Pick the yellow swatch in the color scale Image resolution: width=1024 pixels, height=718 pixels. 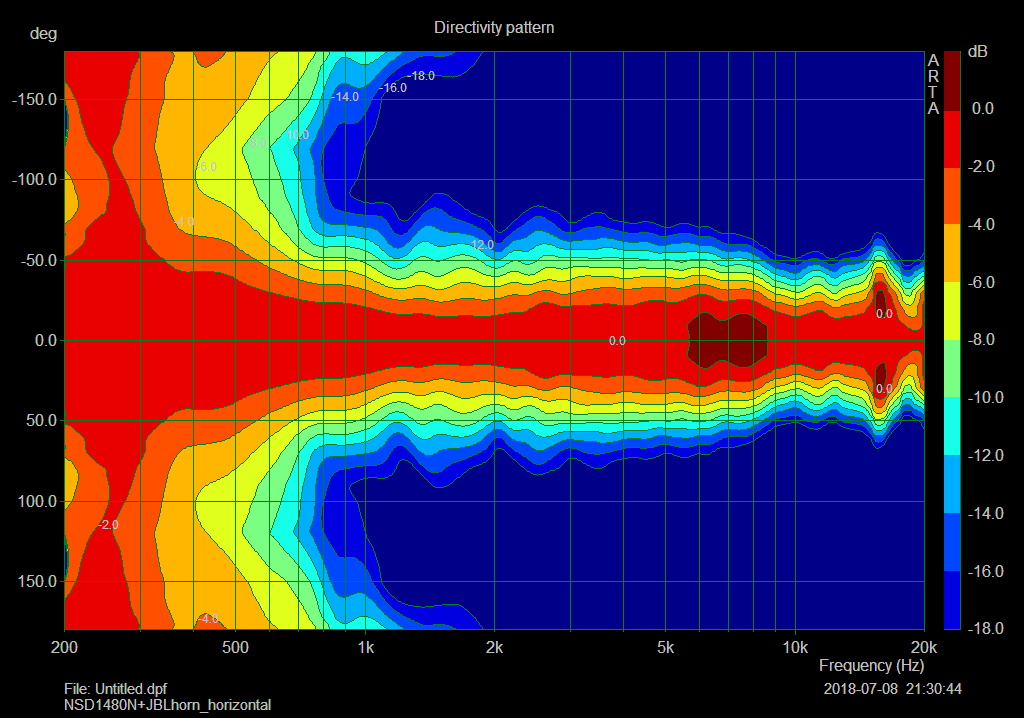point(952,311)
